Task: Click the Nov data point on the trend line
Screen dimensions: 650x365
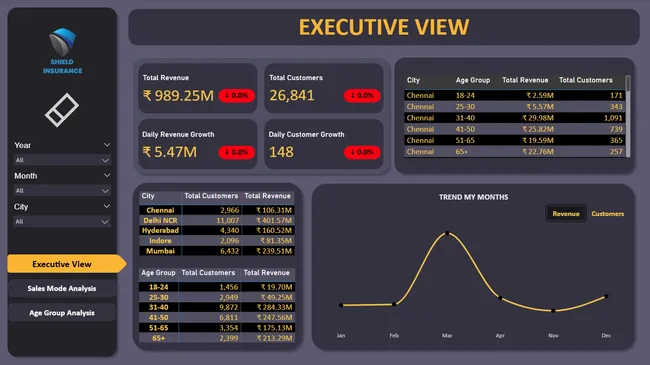Action: coord(553,311)
